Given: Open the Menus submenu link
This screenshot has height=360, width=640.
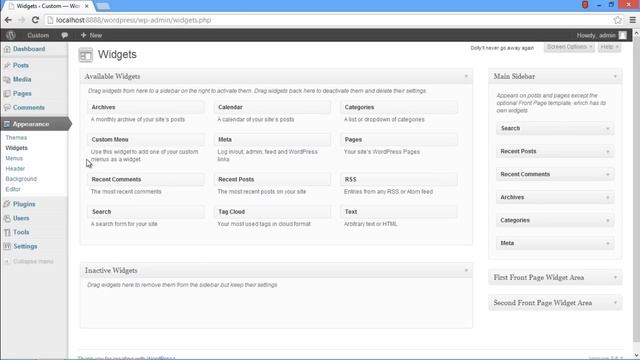Looking at the screenshot, I should tap(14, 158).
